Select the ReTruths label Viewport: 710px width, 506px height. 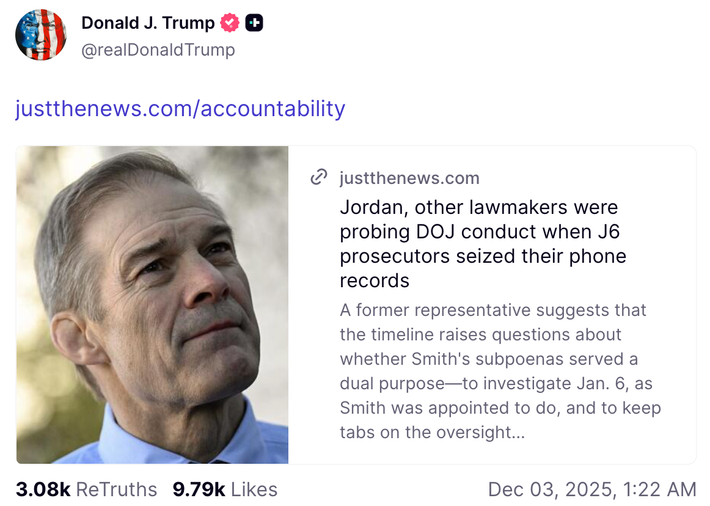pyautogui.click(x=117, y=489)
